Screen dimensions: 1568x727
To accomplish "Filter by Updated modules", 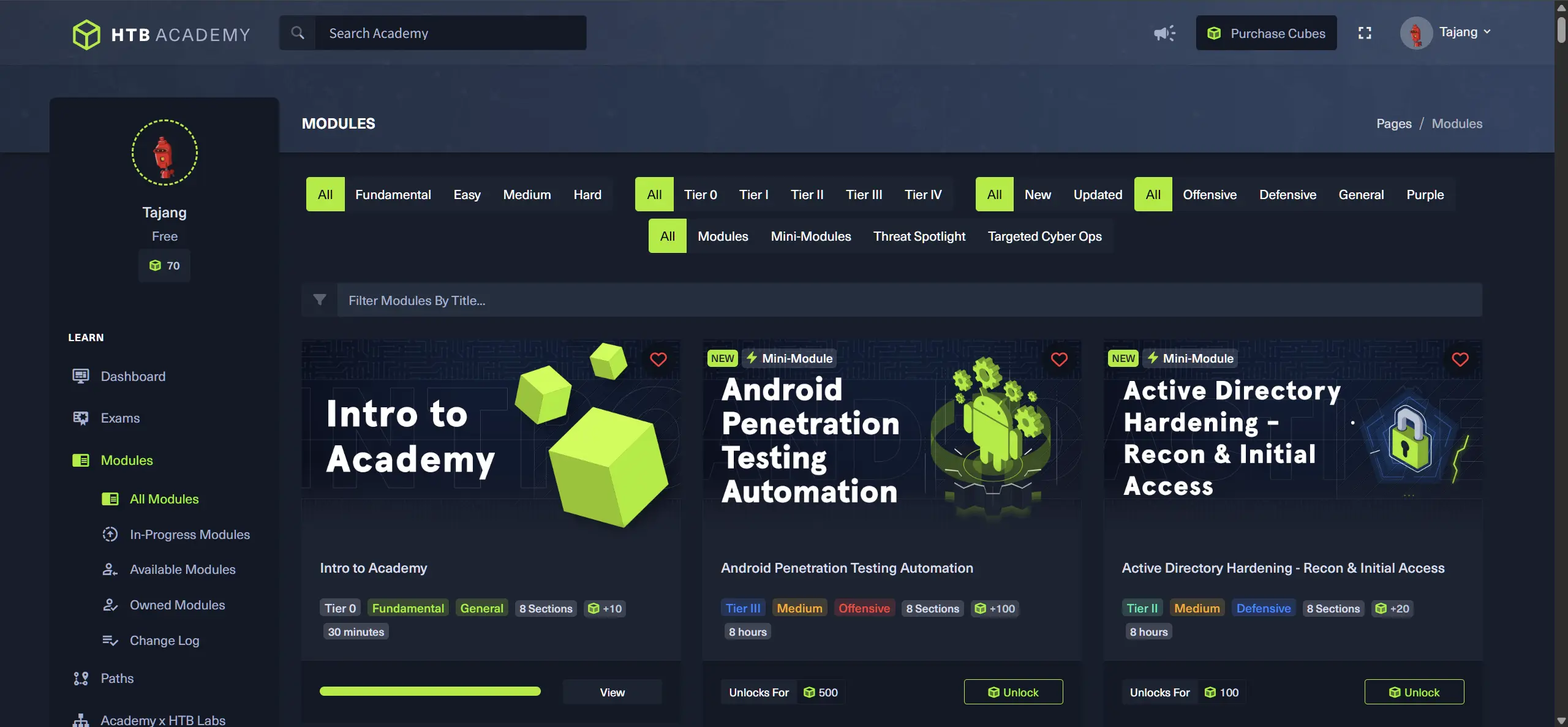I will pyautogui.click(x=1098, y=194).
